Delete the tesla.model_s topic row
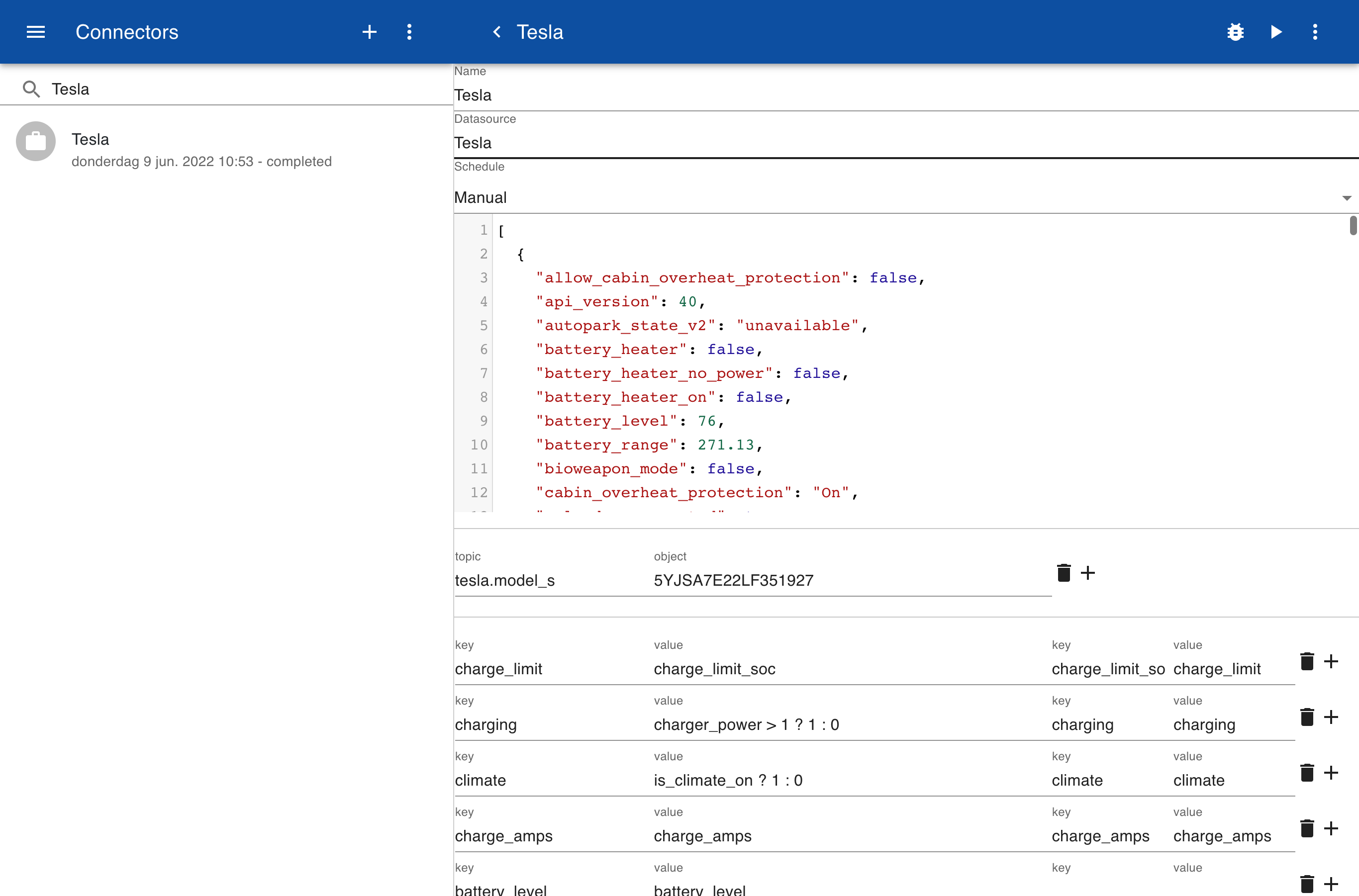 [x=1064, y=573]
